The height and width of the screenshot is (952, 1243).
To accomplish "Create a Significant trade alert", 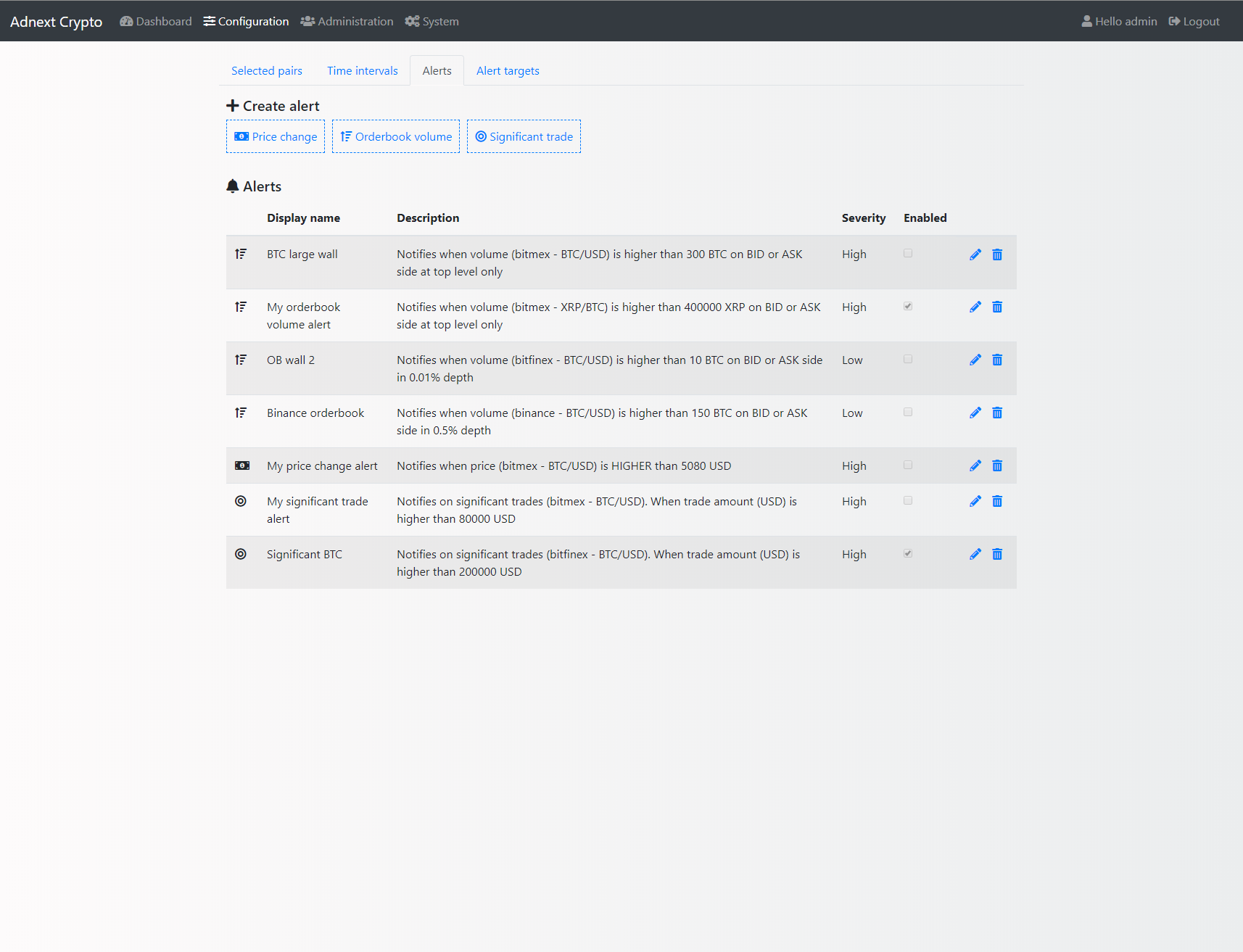I will click(x=524, y=136).
